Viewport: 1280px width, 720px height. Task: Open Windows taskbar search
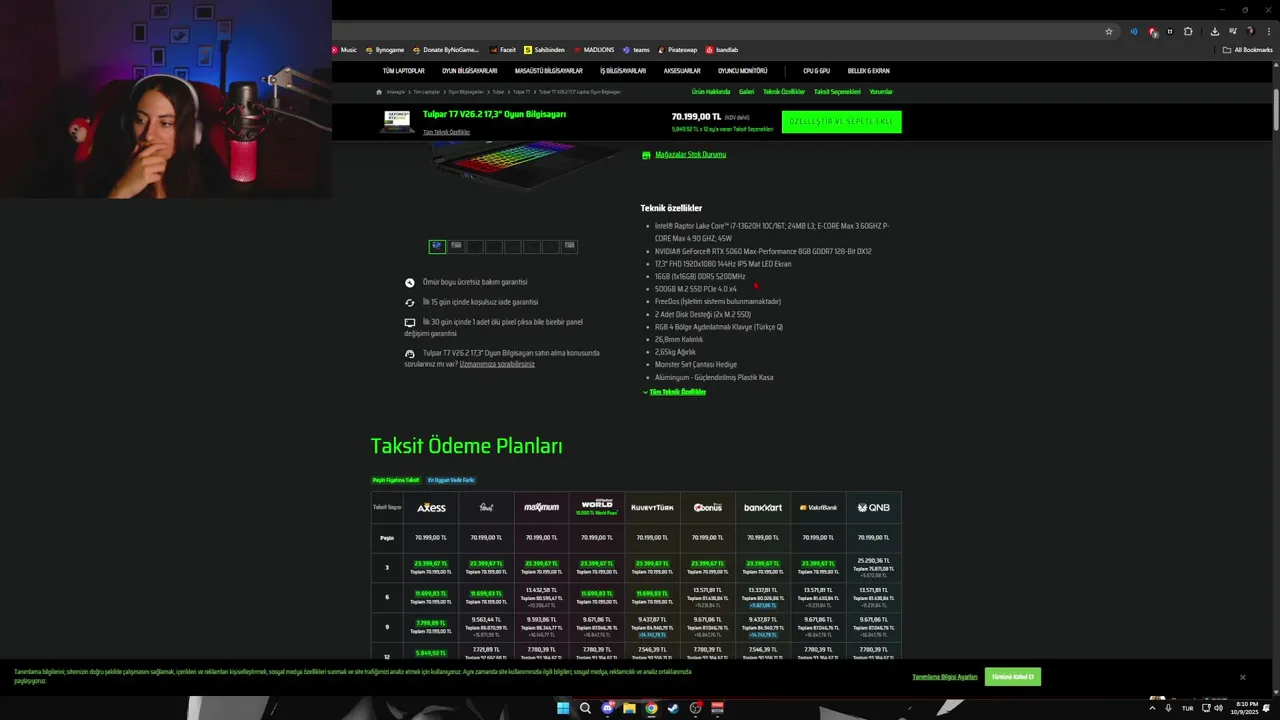[585, 708]
